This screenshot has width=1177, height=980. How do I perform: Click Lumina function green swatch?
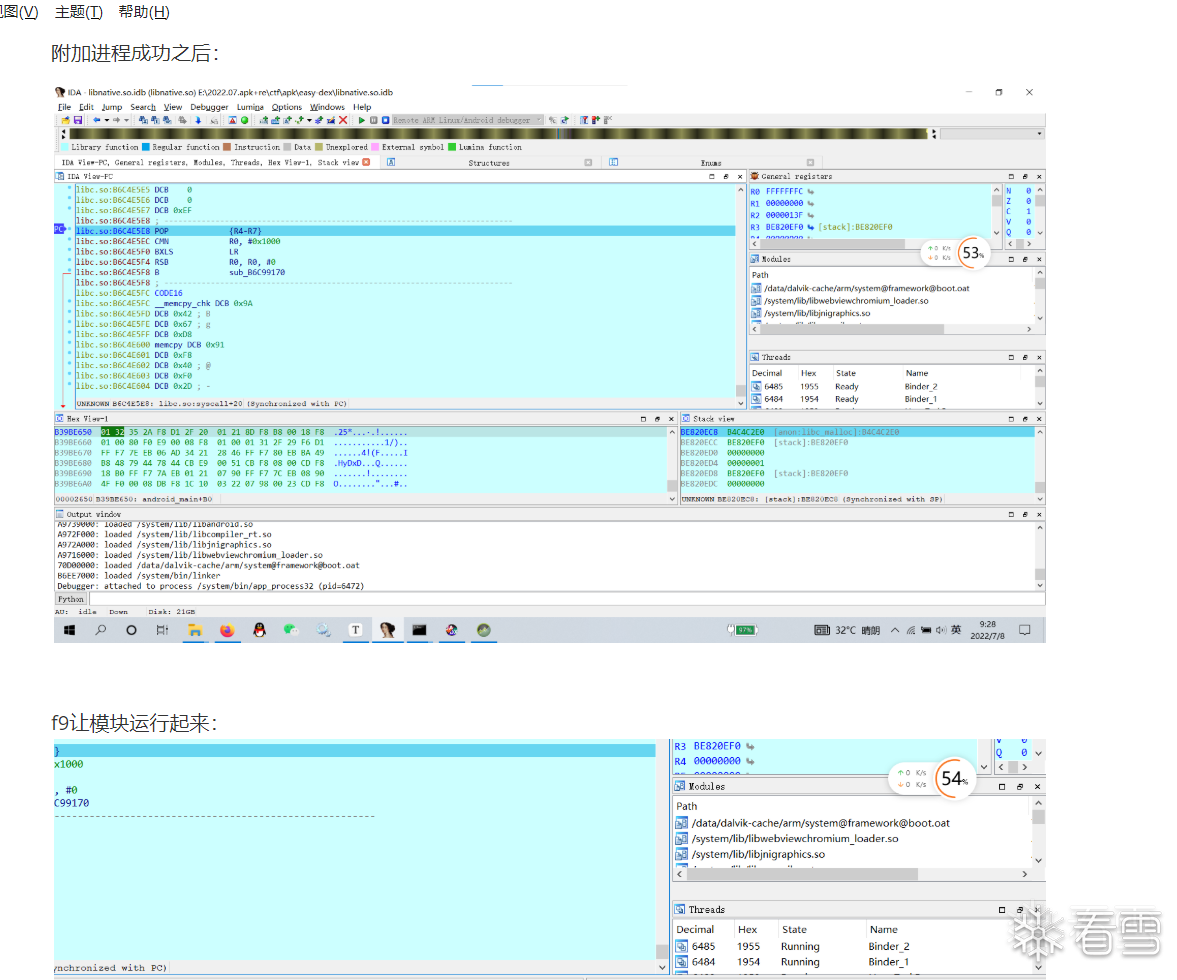[452, 147]
